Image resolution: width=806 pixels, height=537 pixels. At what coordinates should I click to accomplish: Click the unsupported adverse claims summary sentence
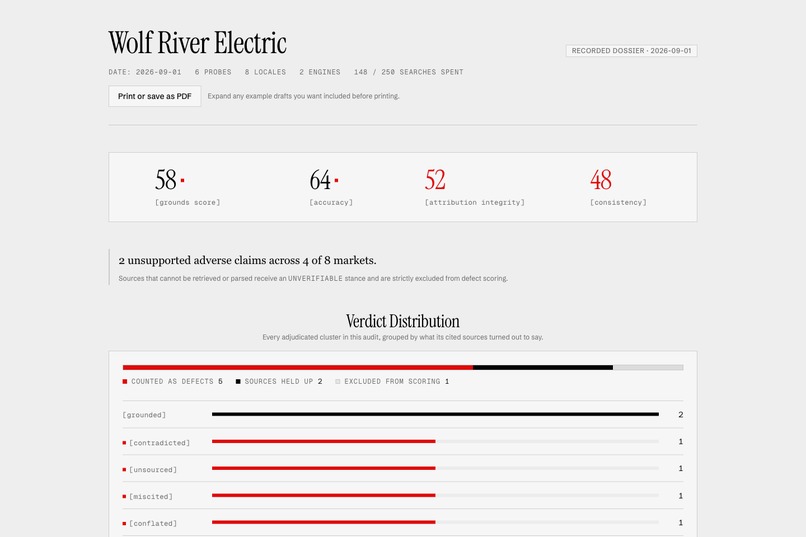pos(247,261)
